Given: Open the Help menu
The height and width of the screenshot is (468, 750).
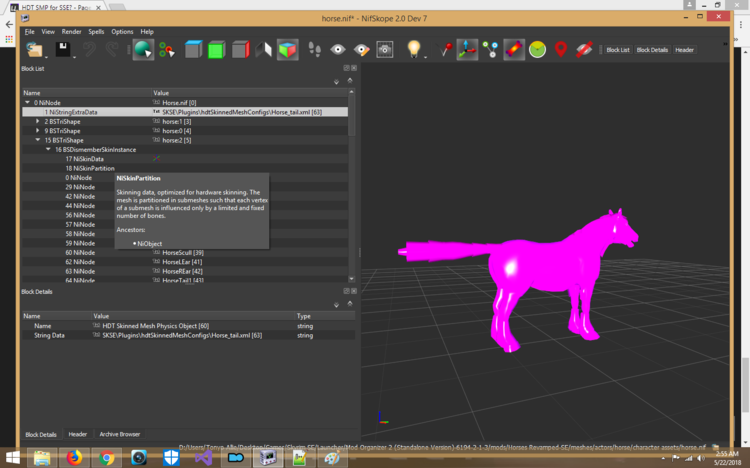Looking at the screenshot, I should tap(147, 32).
